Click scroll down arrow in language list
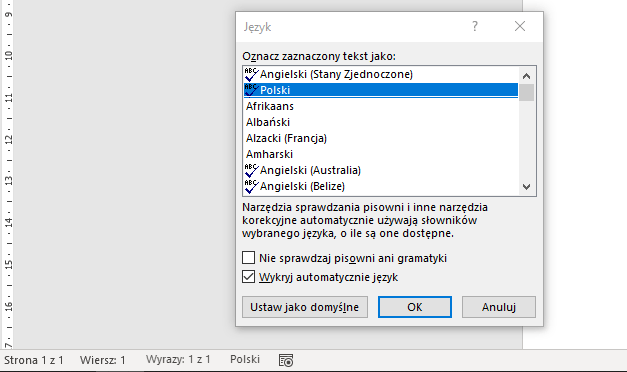The width and height of the screenshot is (627, 372). click(526, 186)
